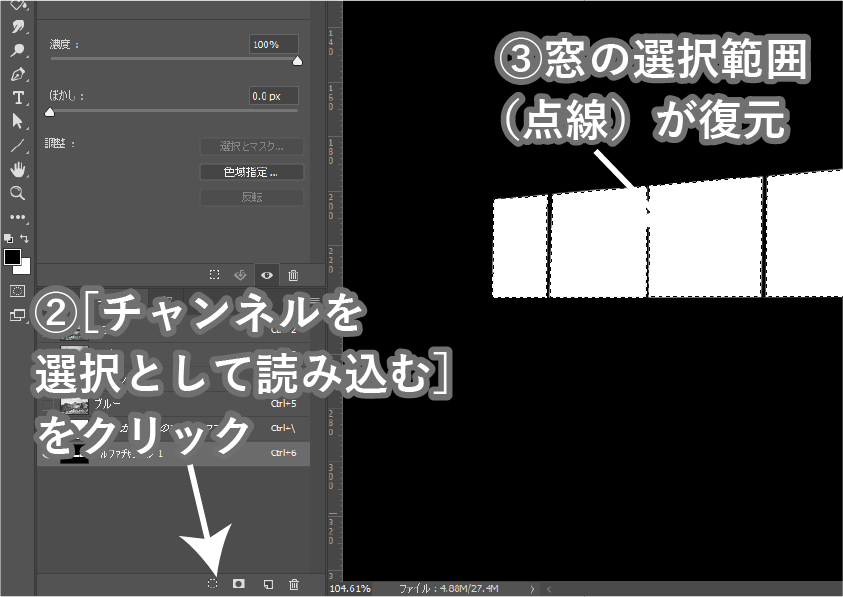Load channel as selection in Channels panel
This screenshot has height=597, width=843.
pyautogui.click(x=212, y=584)
